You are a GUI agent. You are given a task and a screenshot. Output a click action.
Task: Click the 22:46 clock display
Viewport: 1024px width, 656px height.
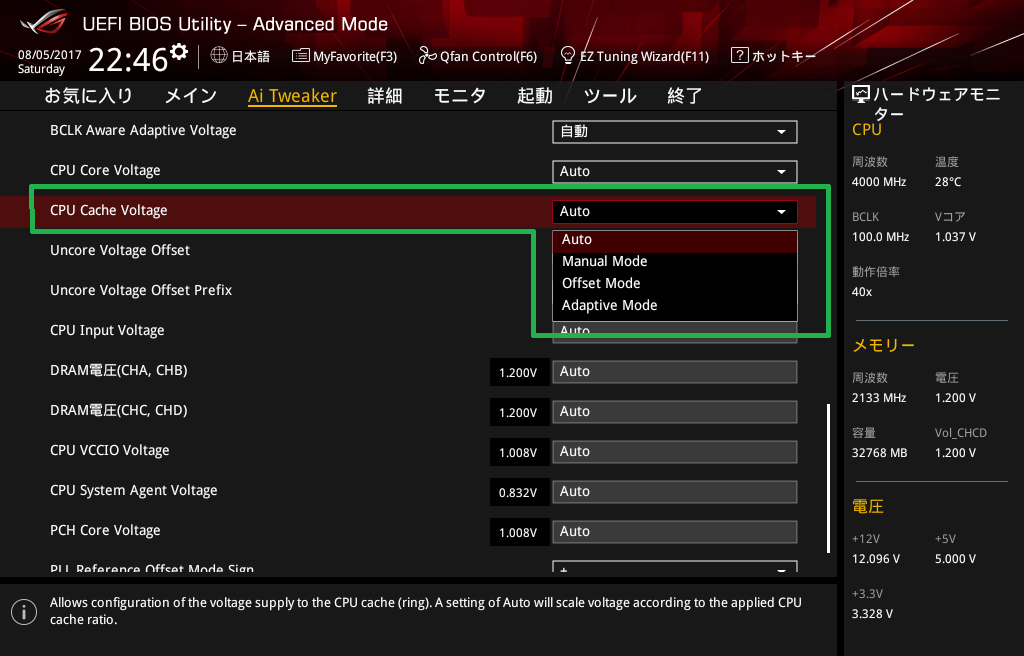coord(128,59)
